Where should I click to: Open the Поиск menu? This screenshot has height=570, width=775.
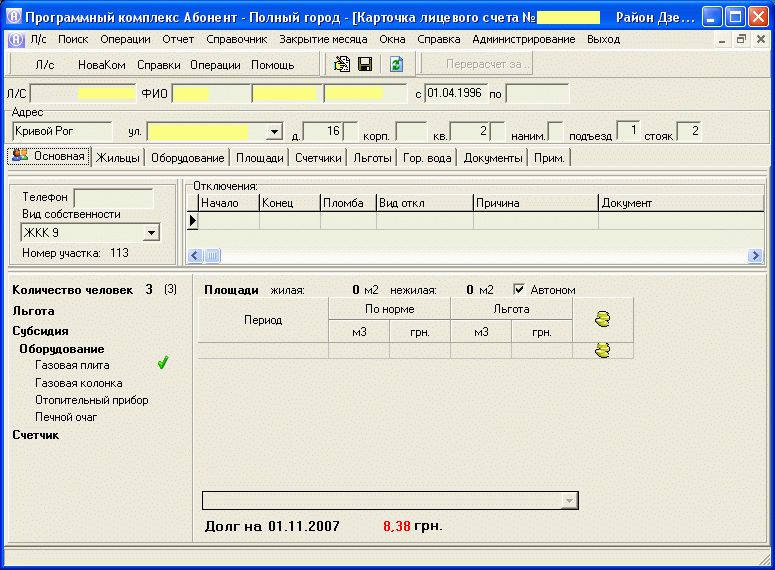pyautogui.click(x=73, y=39)
